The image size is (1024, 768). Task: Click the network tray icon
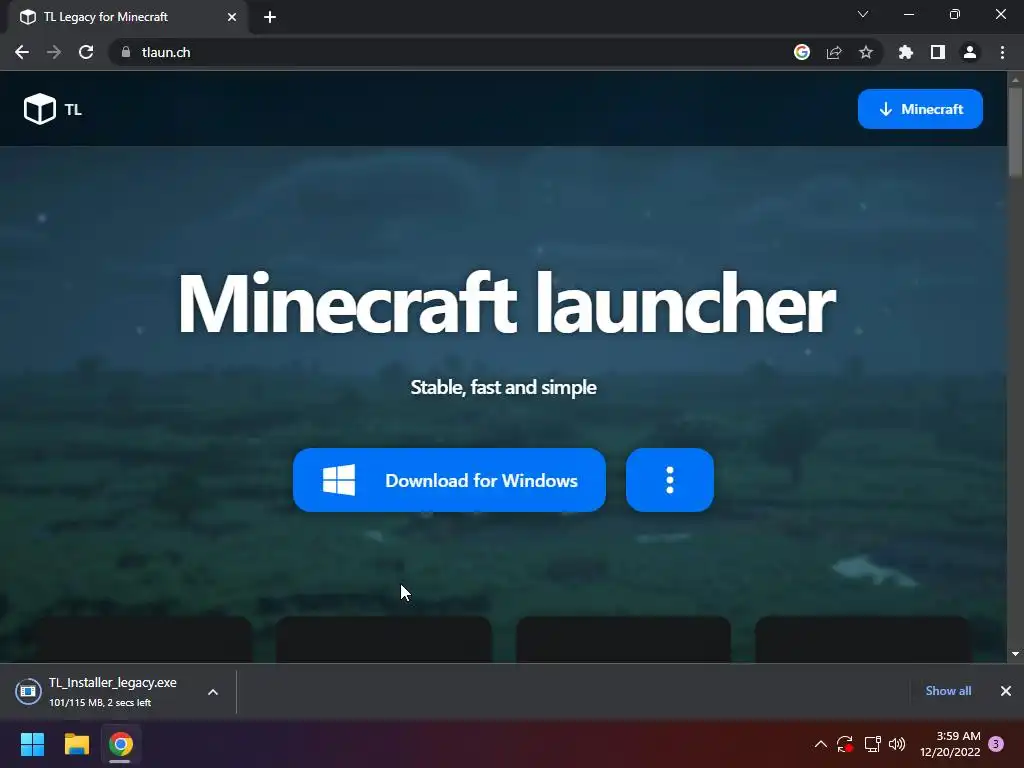[872, 744]
